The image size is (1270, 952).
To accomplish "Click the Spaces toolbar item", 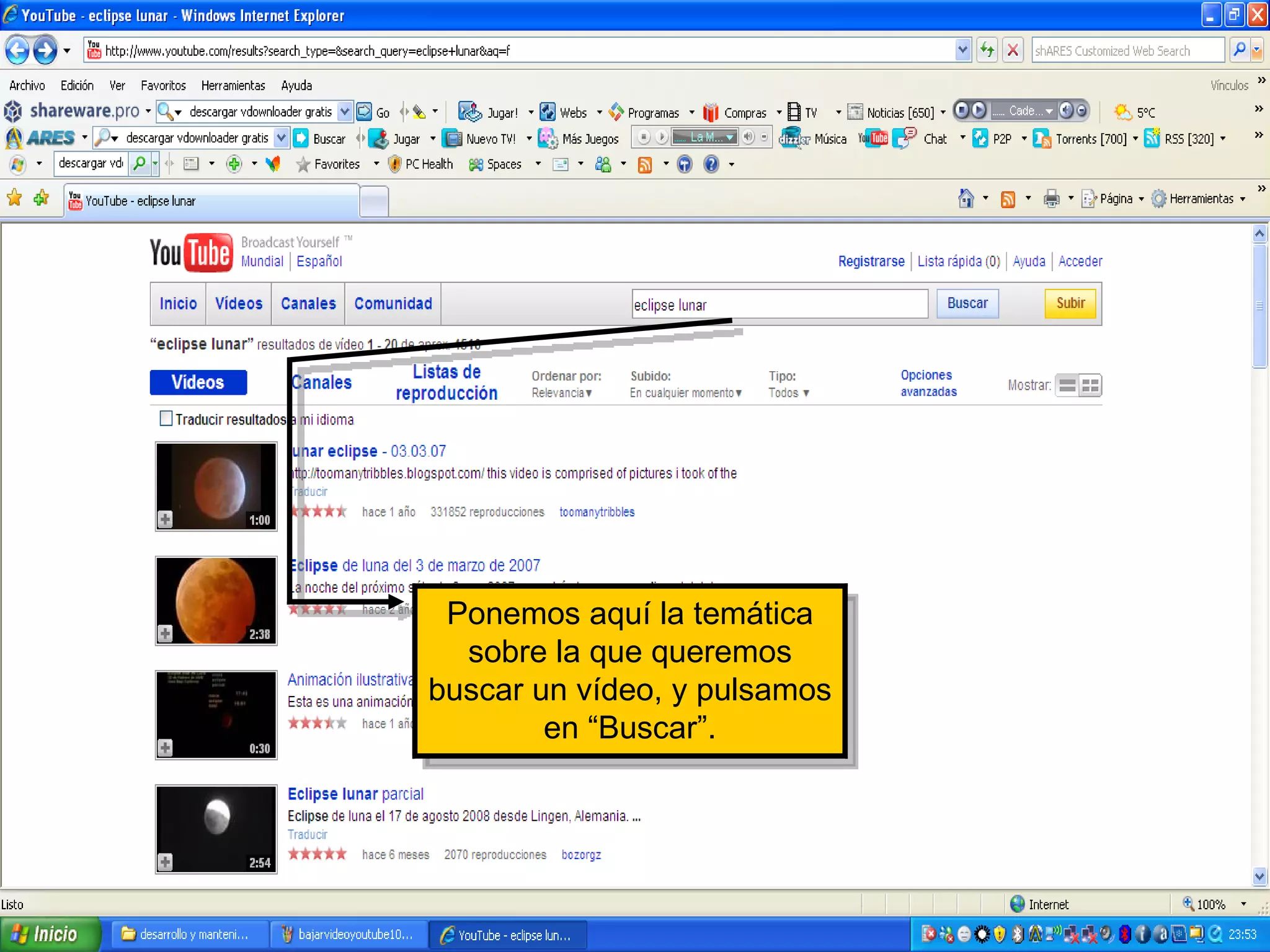I will [x=495, y=164].
